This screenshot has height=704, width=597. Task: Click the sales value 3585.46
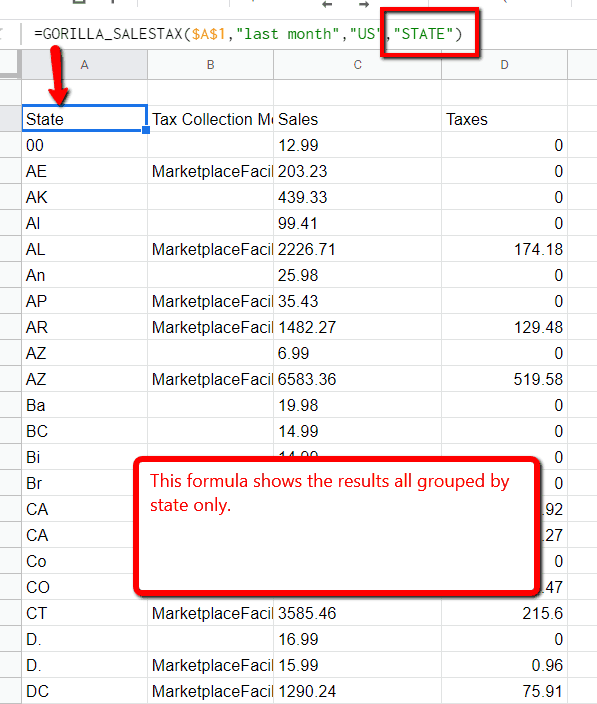(x=357, y=613)
